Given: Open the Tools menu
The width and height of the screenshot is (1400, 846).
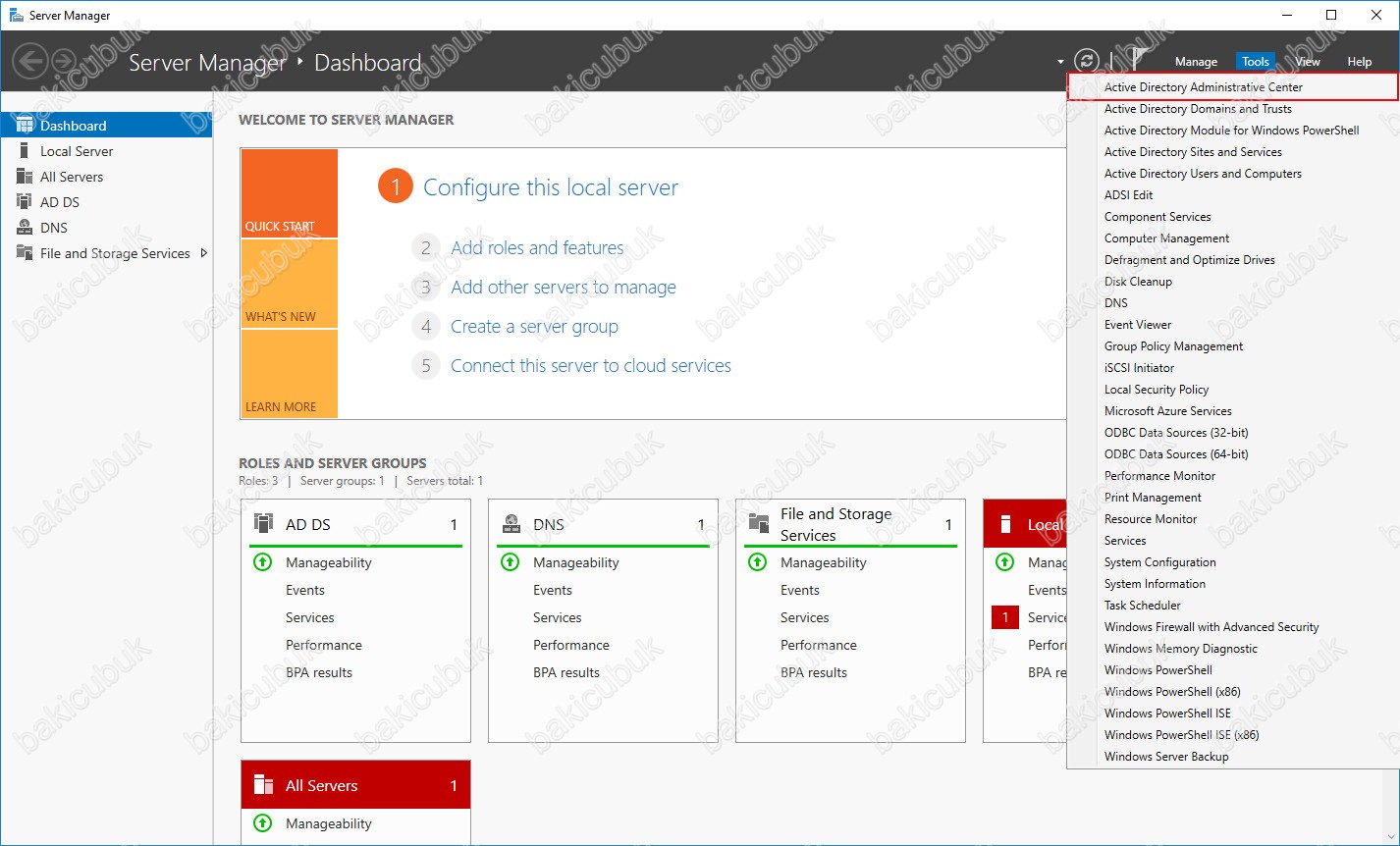Looking at the screenshot, I should coord(1256,62).
